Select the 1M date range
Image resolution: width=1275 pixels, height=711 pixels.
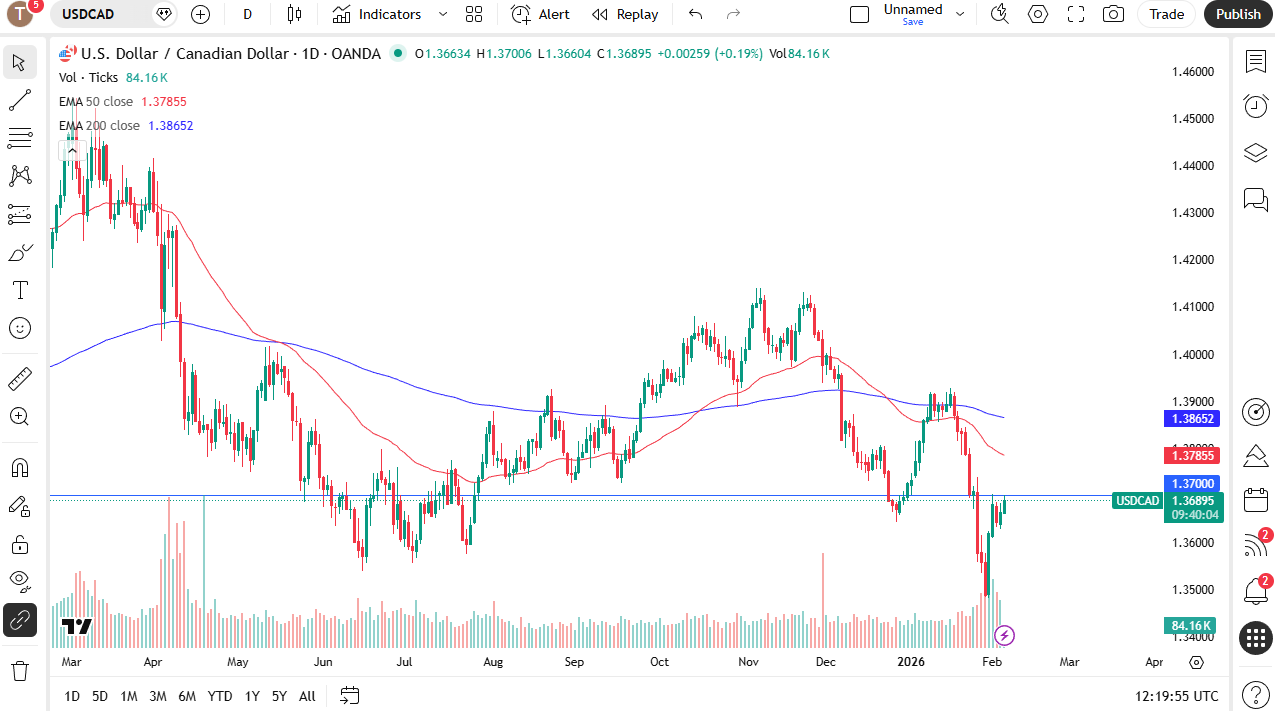[129, 696]
